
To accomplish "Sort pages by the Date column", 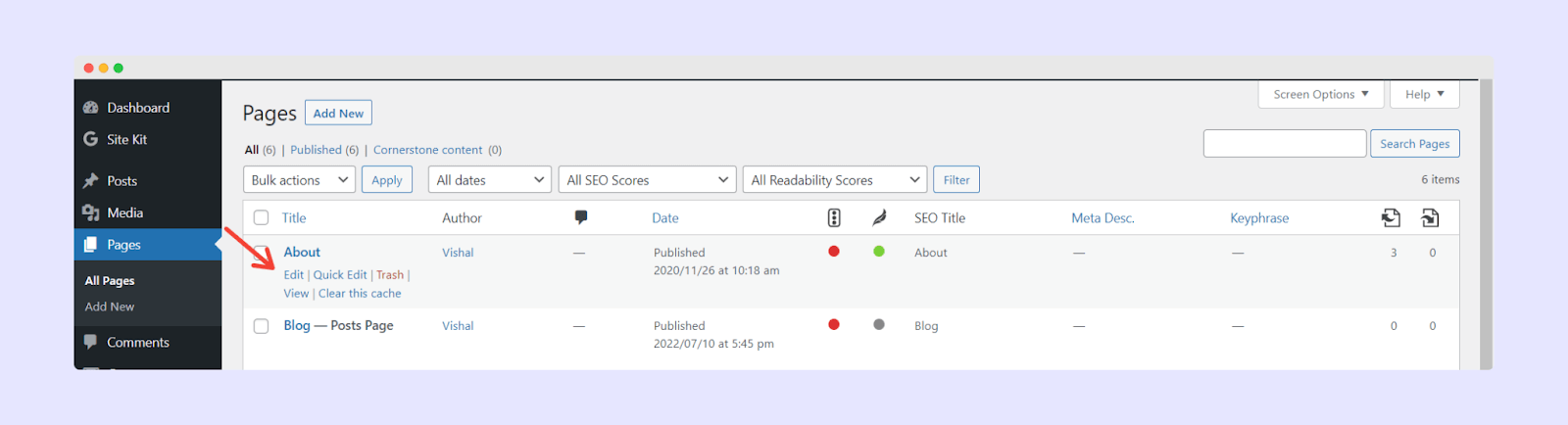I will click(665, 217).
